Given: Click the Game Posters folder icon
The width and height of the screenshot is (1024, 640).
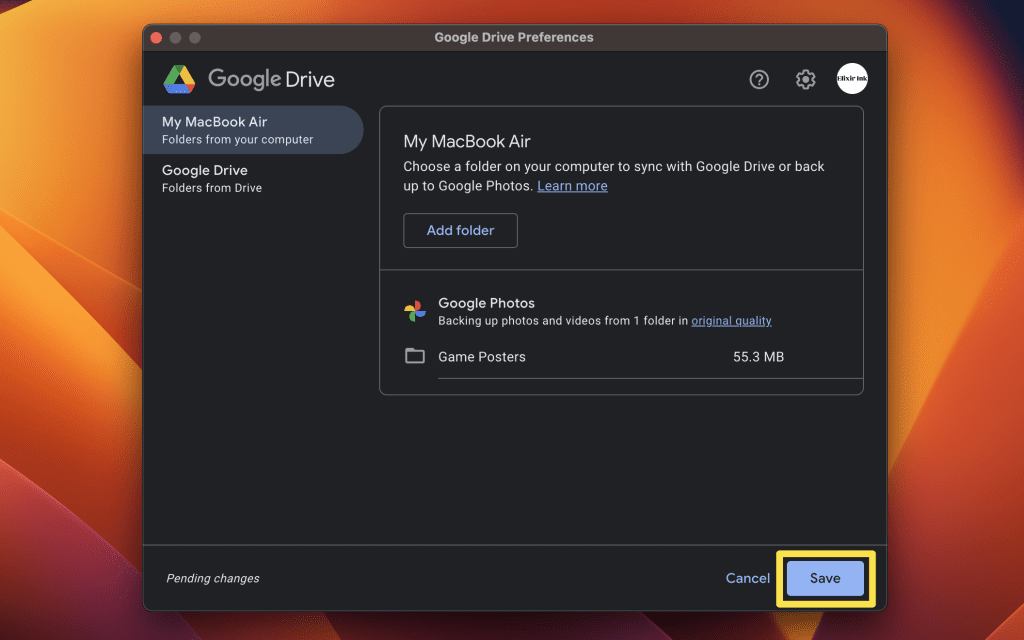Looking at the screenshot, I should [x=415, y=357].
